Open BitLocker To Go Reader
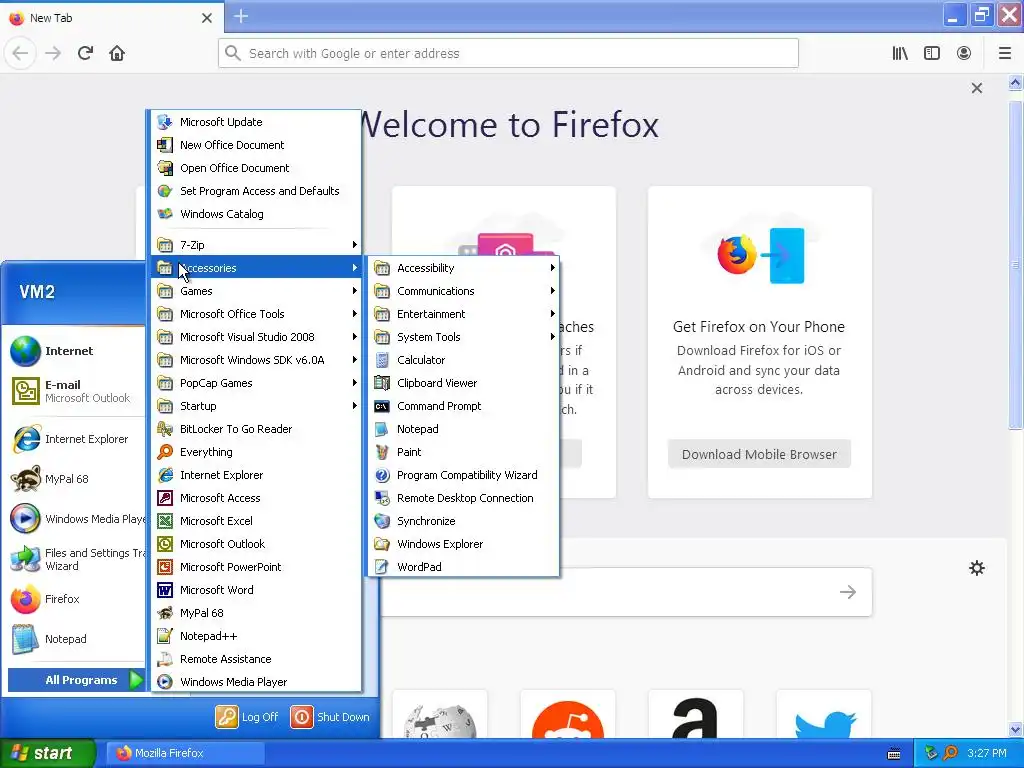Screen dimensions: 1024x768 257,429
